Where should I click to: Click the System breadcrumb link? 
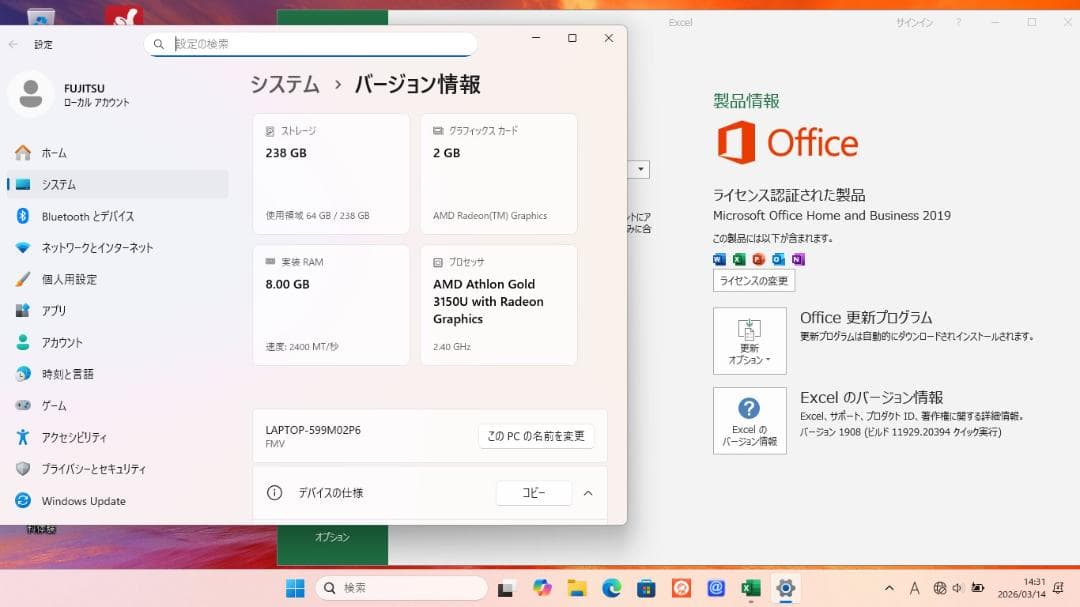point(285,85)
